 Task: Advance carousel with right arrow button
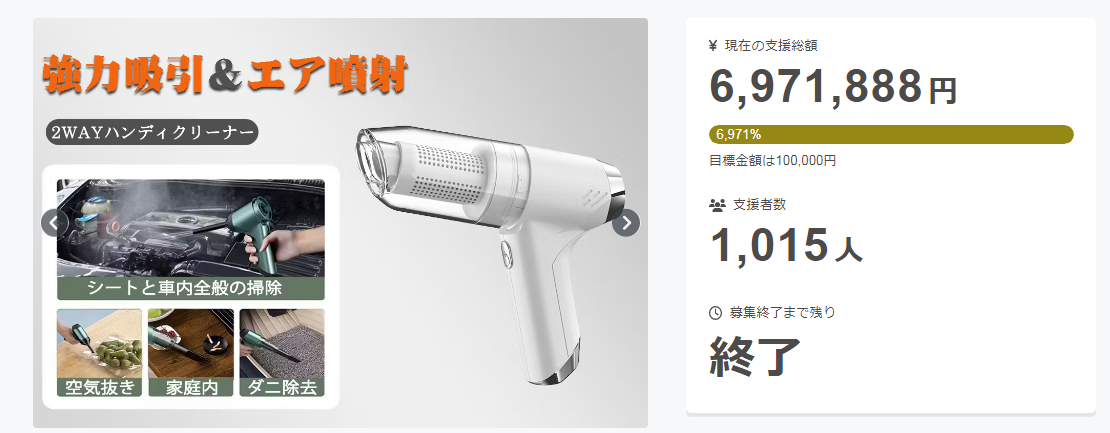626,224
